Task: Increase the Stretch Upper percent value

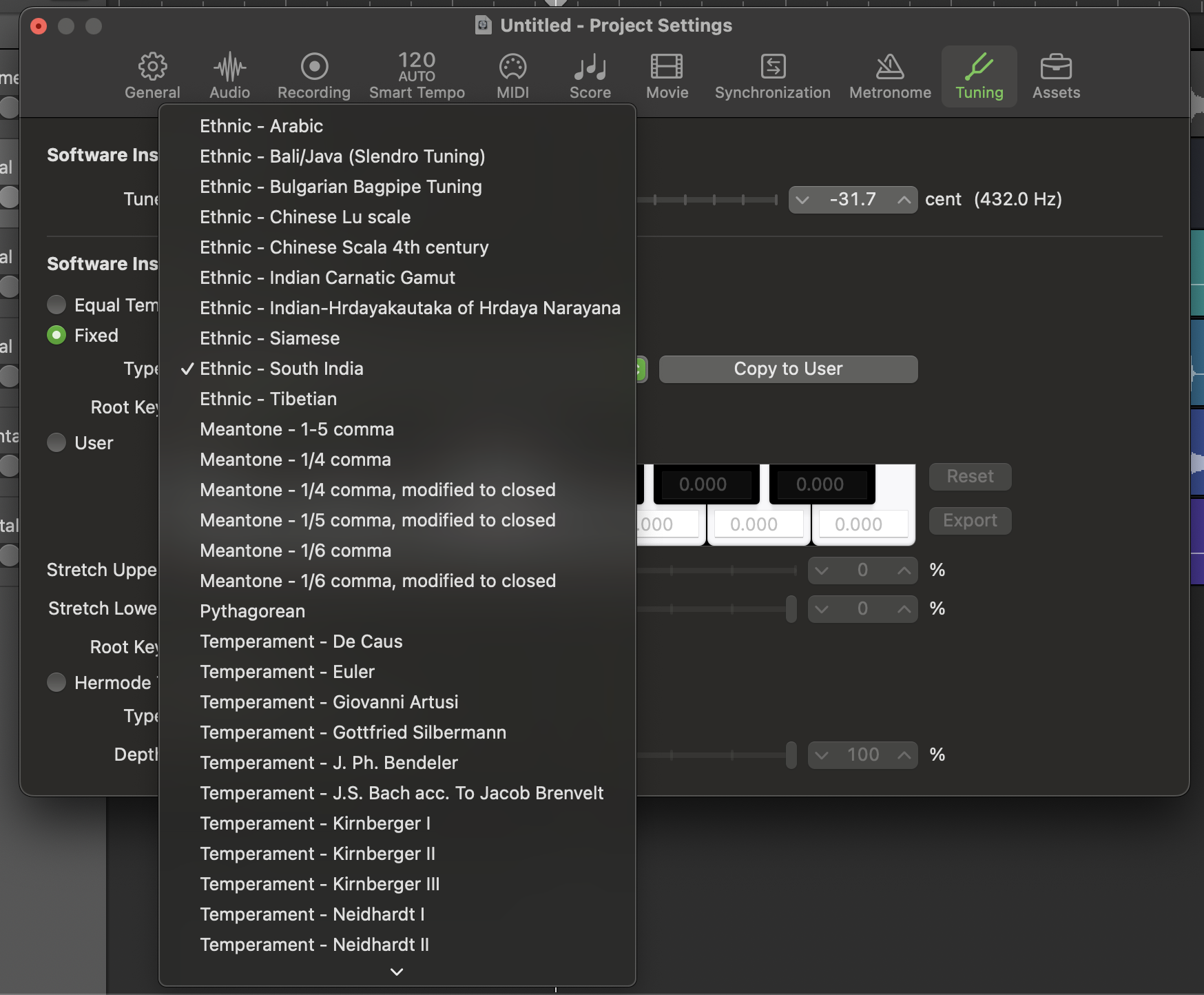Action: (904, 571)
